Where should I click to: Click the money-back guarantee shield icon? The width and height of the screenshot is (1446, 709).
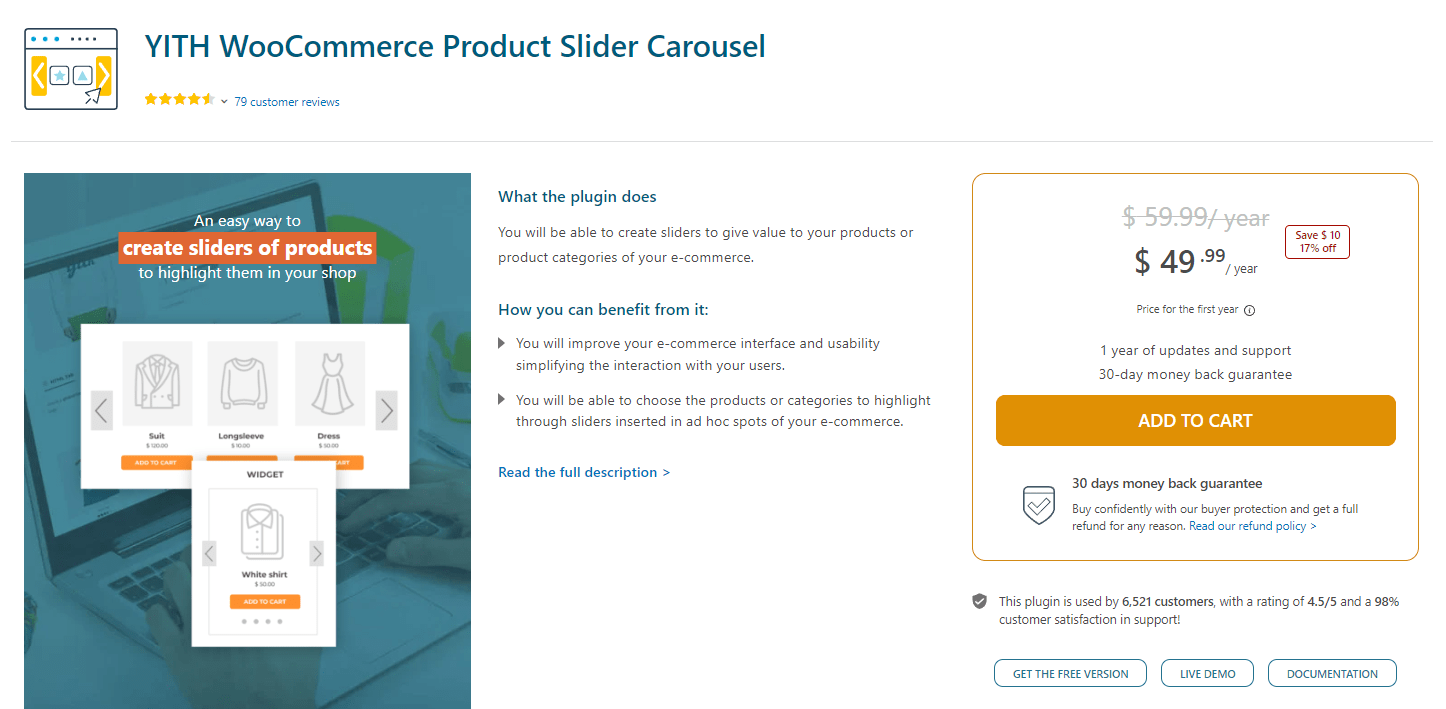click(x=1038, y=505)
